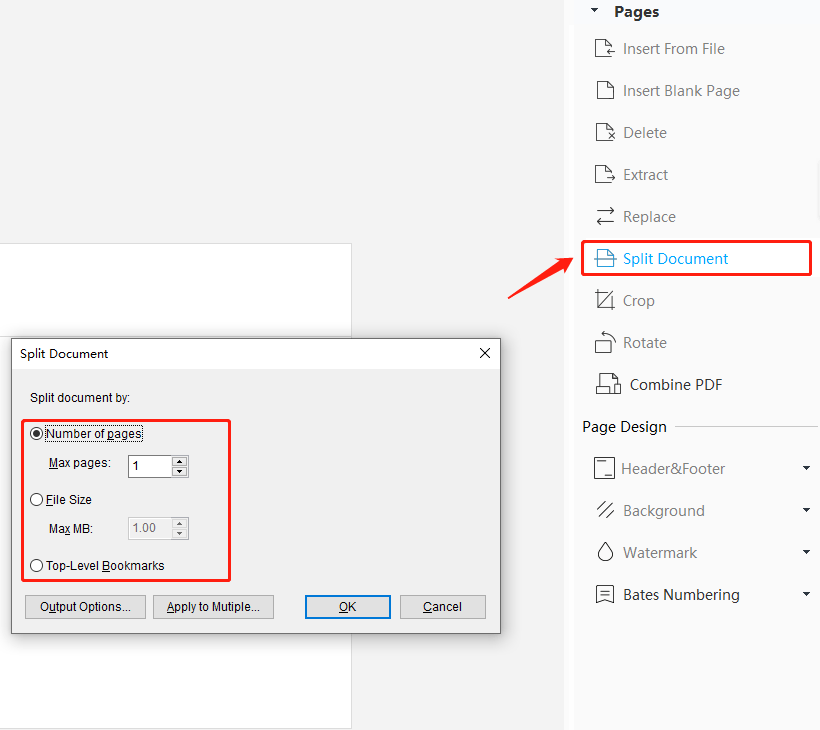Open the Watermark dropdown arrow
The width and height of the screenshot is (820, 730).
[x=806, y=552]
